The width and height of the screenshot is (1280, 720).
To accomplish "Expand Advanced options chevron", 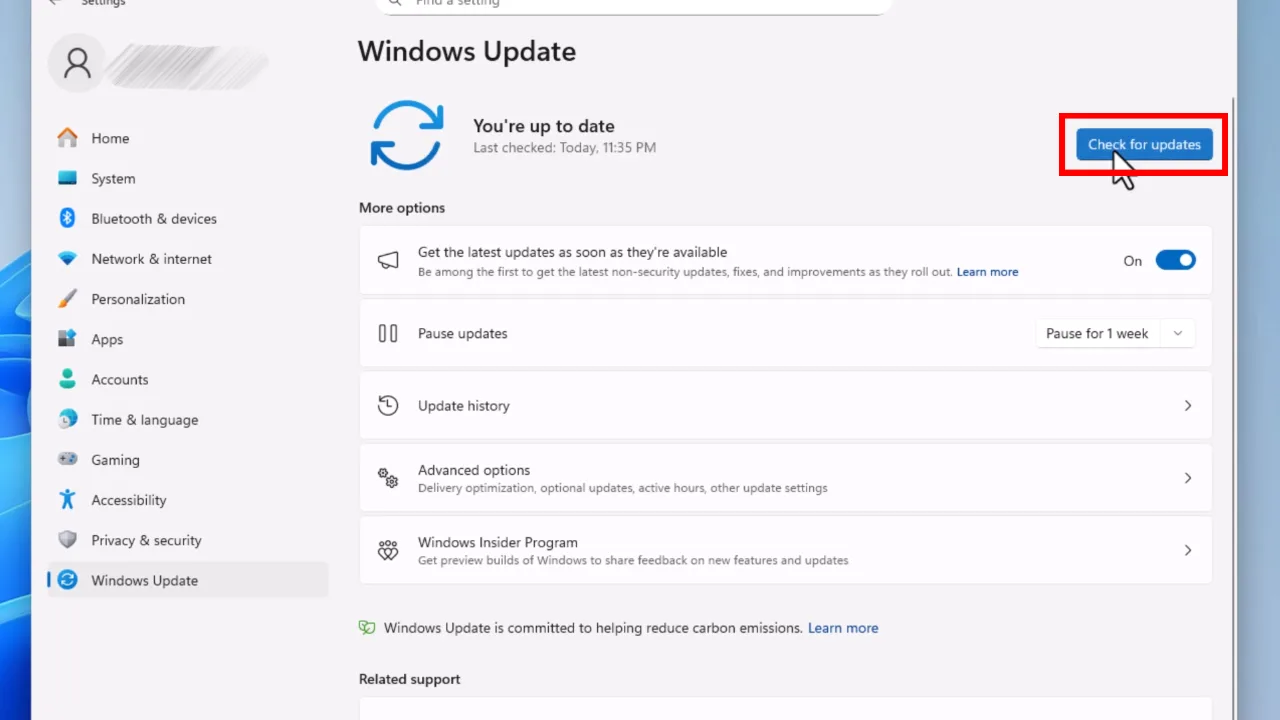I will (x=1188, y=478).
